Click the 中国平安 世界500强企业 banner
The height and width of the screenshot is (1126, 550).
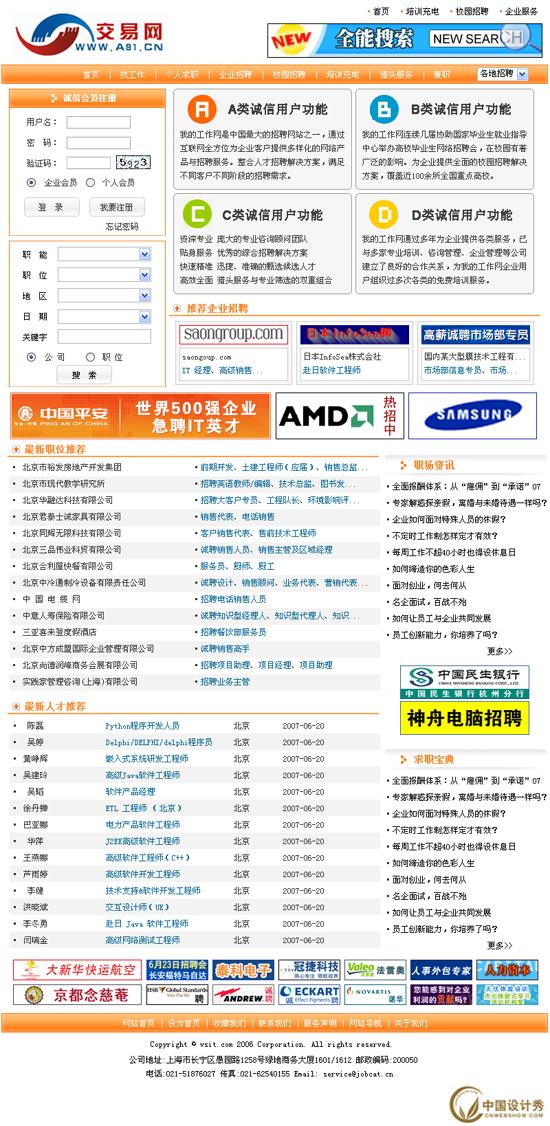click(141, 416)
